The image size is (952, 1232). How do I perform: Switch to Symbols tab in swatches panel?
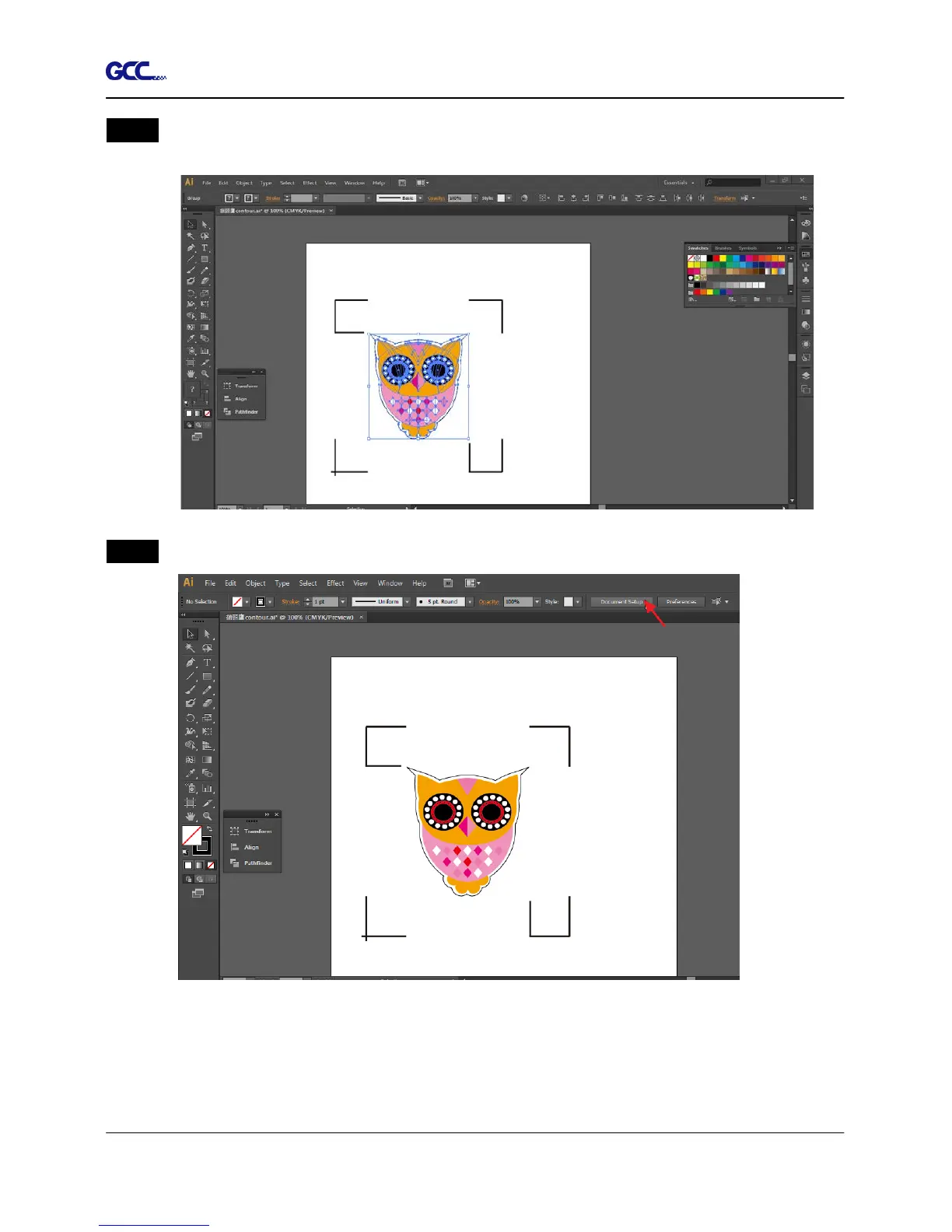tap(747, 248)
